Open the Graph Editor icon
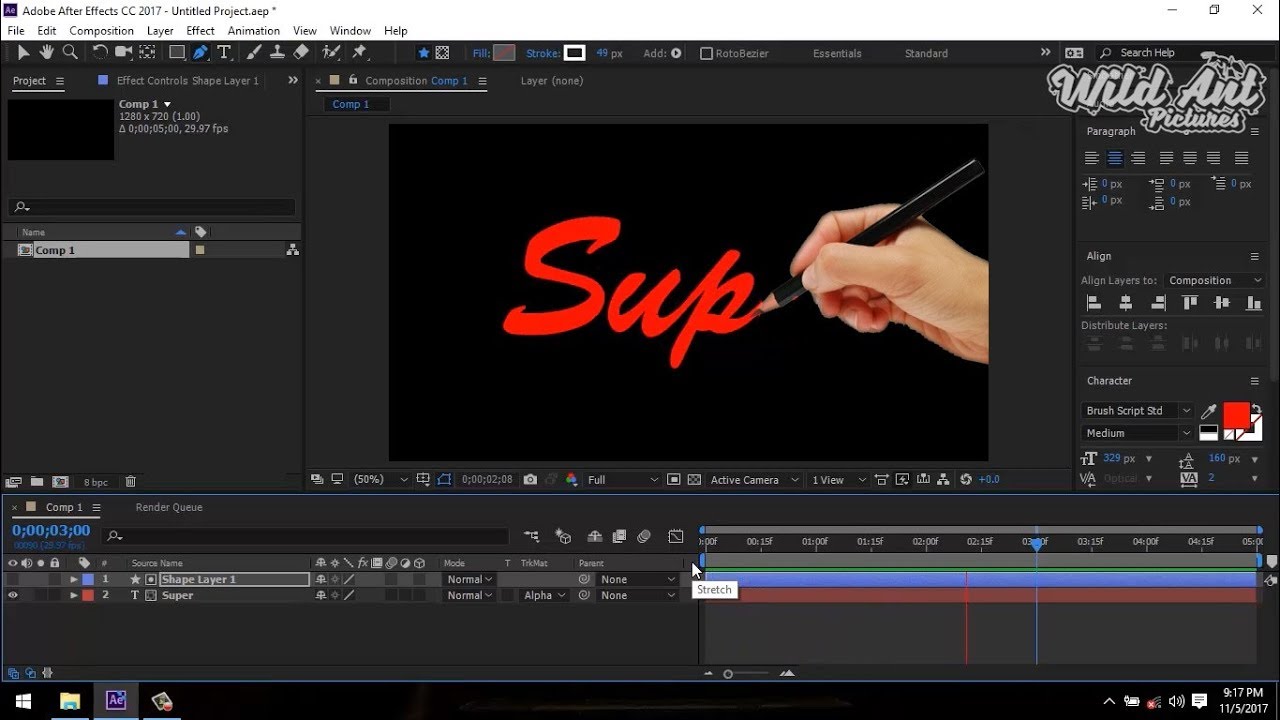1280x720 pixels. click(676, 537)
